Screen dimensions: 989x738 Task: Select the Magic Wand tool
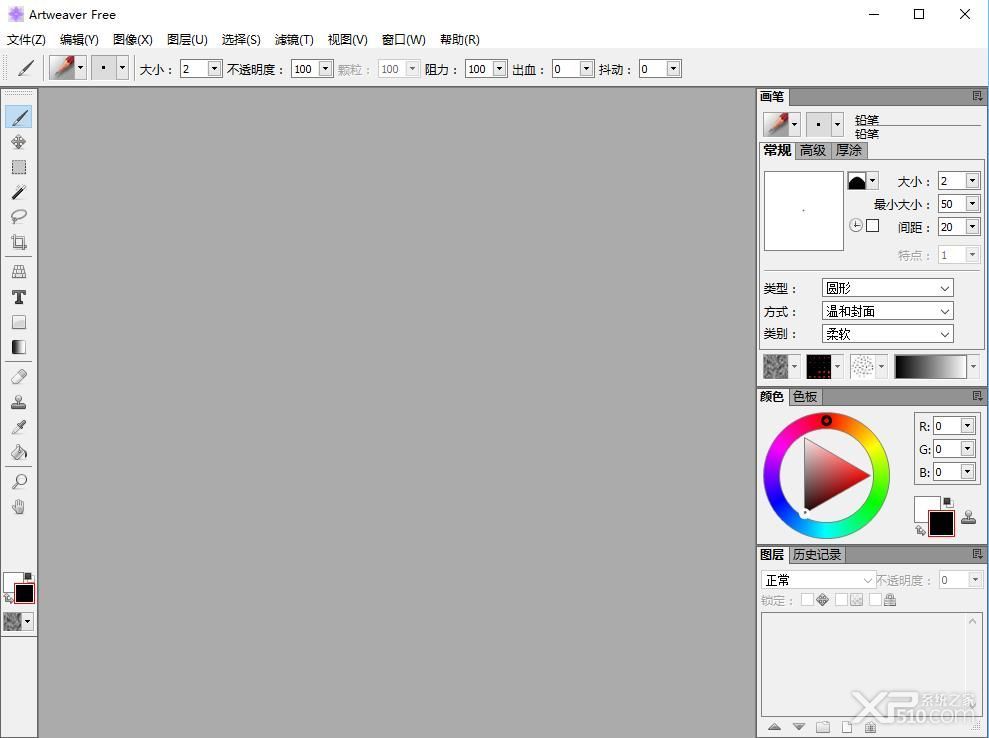click(x=19, y=192)
